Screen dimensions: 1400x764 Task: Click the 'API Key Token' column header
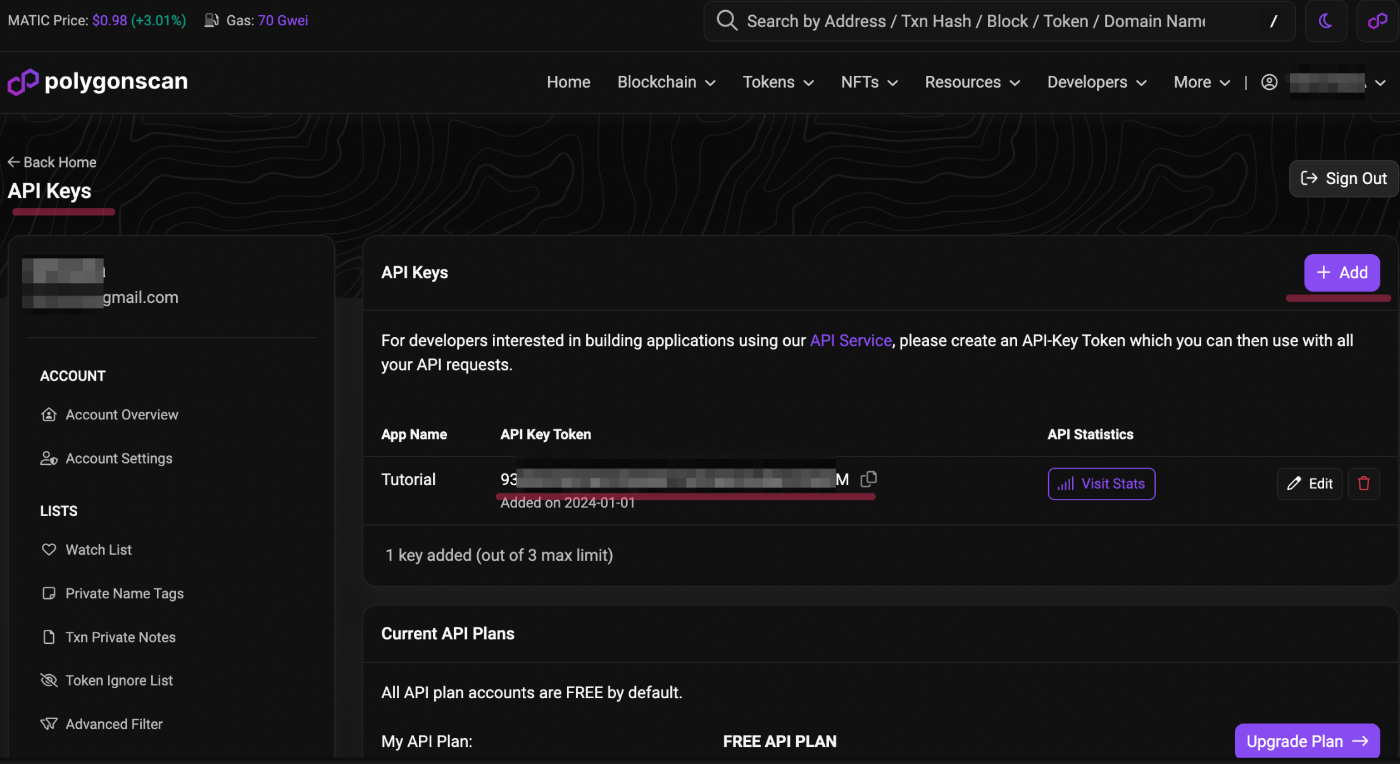tap(546, 435)
